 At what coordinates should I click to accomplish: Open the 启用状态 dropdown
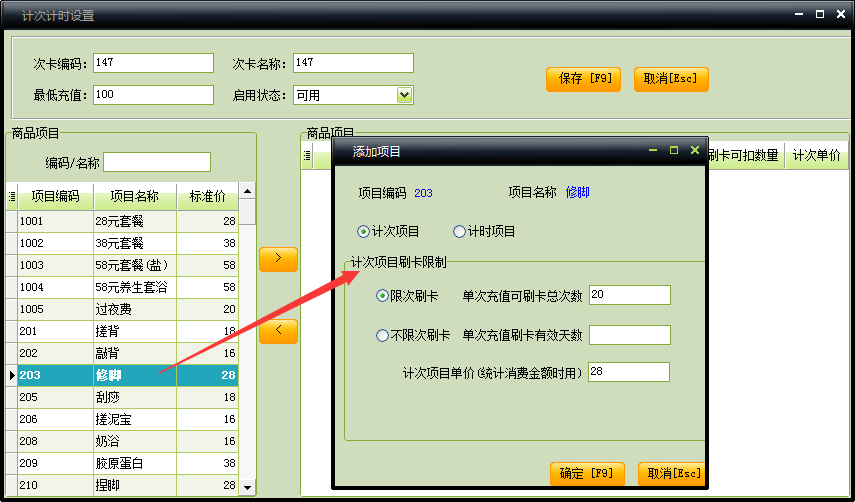404,95
